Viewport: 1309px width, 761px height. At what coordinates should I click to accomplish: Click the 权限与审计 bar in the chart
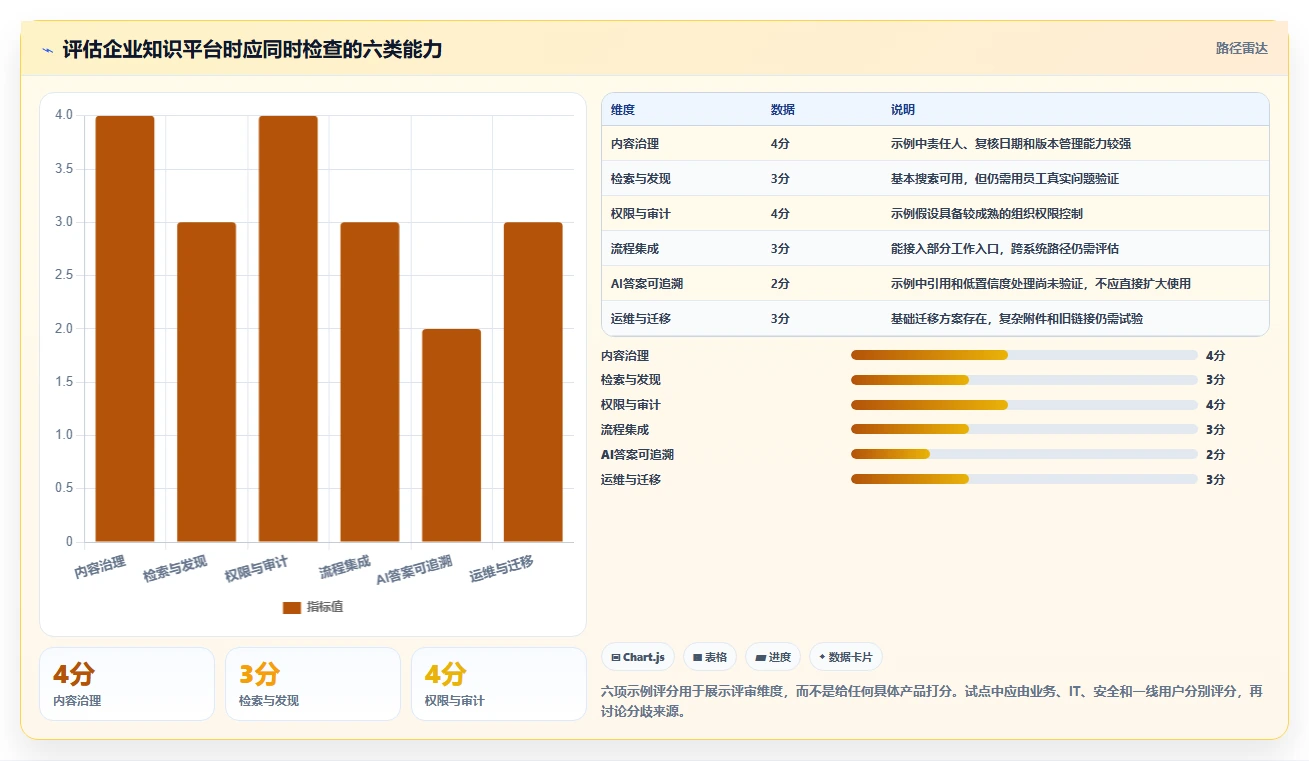(x=288, y=329)
